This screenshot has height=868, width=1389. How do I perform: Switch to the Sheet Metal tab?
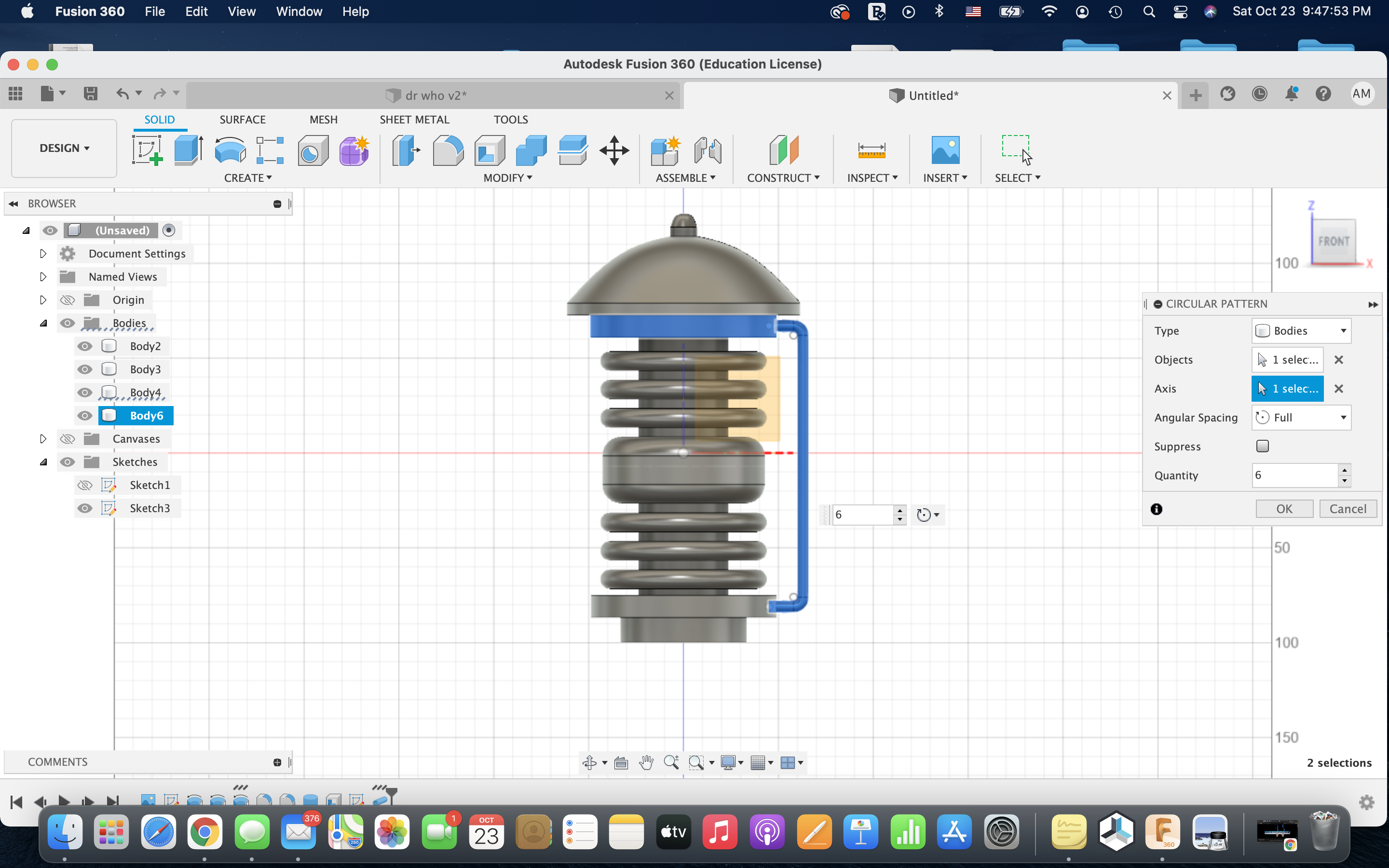click(x=414, y=119)
